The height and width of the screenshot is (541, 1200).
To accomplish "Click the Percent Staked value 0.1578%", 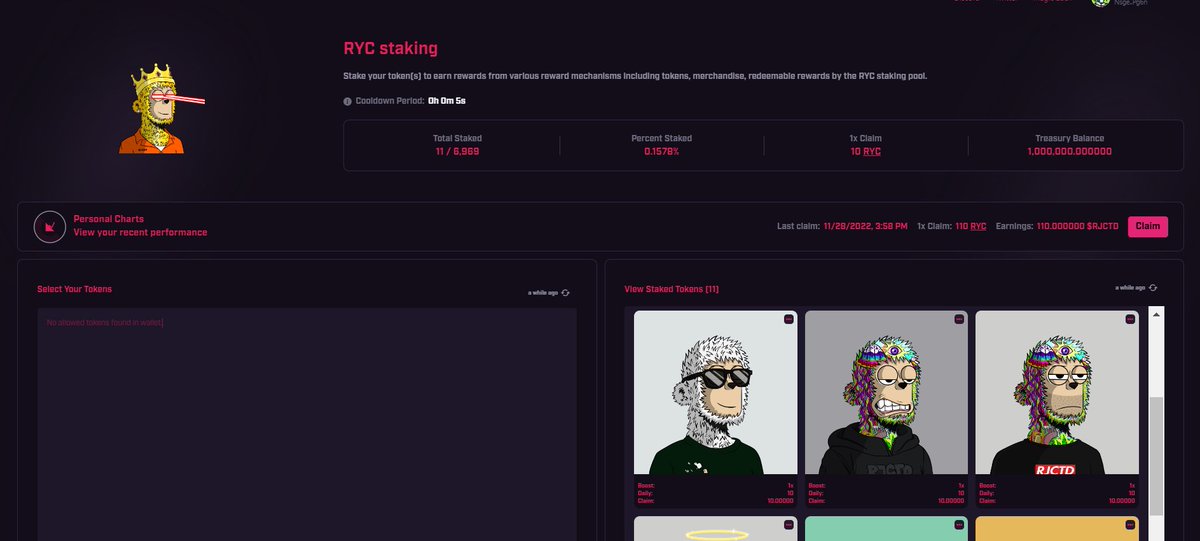I will point(661,151).
